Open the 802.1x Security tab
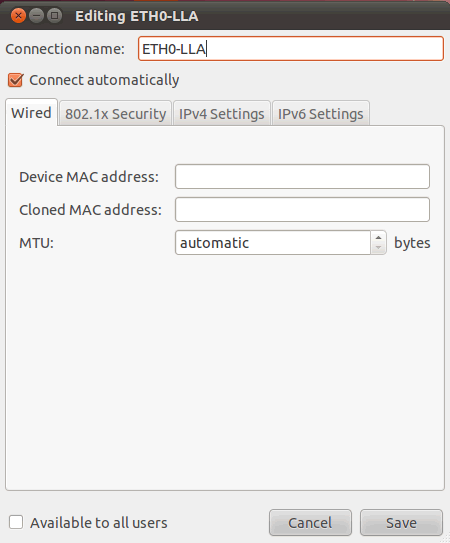The width and height of the screenshot is (450, 543). (x=115, y=114)
